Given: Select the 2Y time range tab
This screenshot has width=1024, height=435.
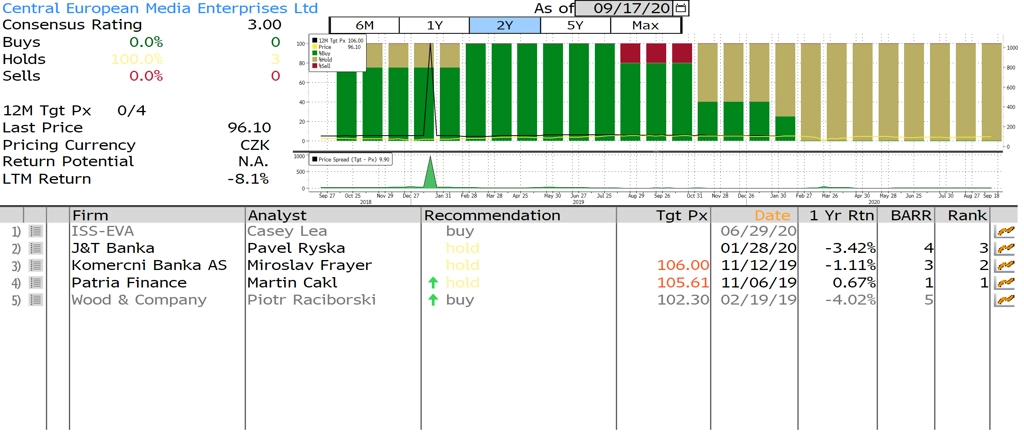Looking at the screenshot, I should pos(505,25).
